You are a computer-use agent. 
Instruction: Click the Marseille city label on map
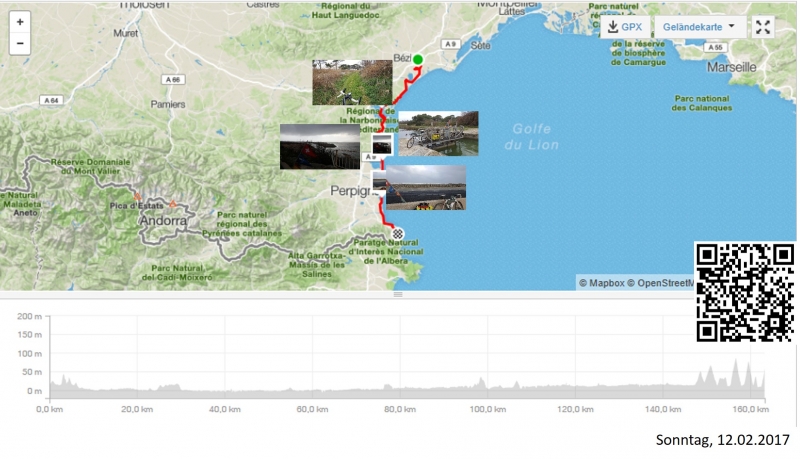point(731,68)
